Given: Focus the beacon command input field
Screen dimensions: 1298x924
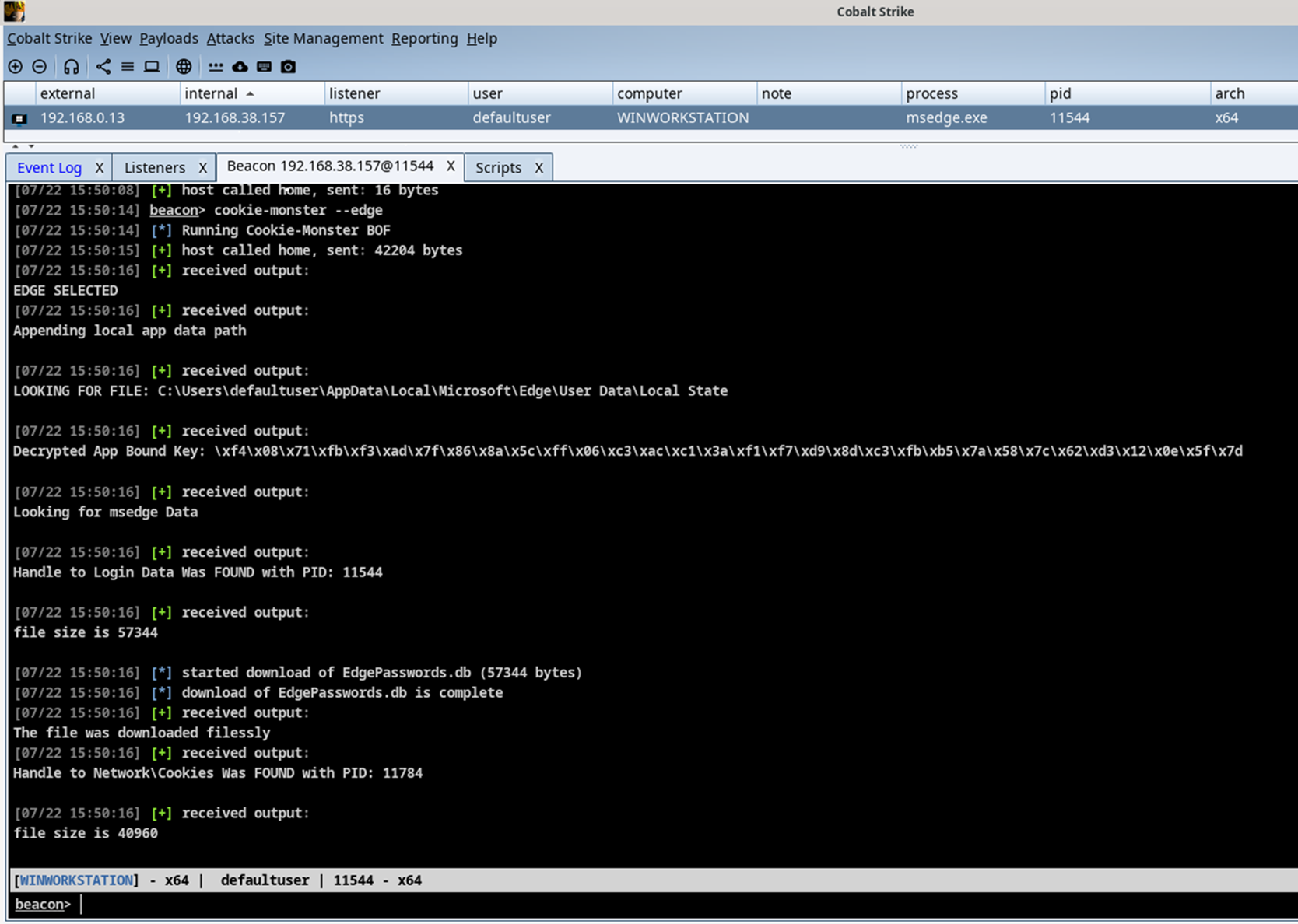Looking at the screenshot, I should (x=685, y=905).
